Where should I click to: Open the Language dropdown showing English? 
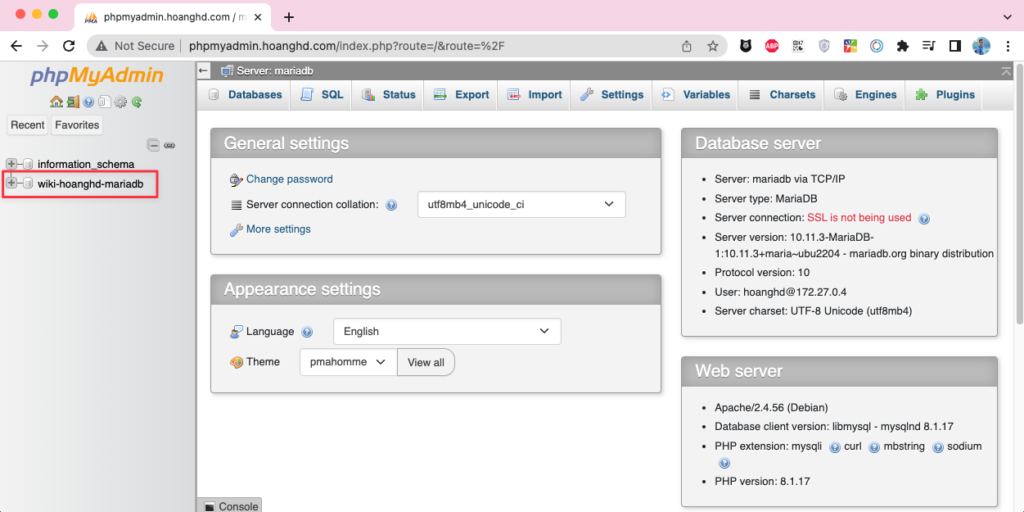tap(447, 332)
